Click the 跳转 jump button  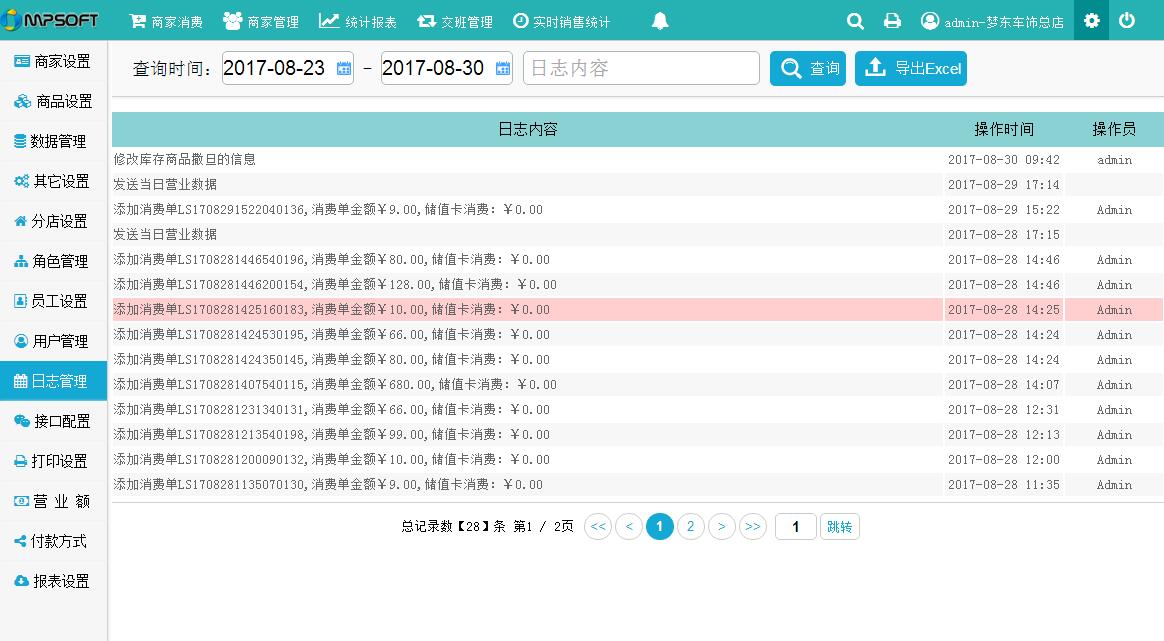tap(839, 526)
